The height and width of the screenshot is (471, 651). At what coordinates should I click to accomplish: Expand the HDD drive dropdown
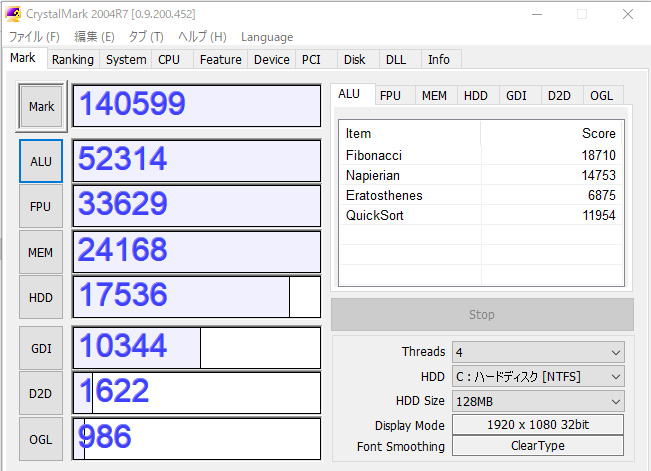point(538,377)
